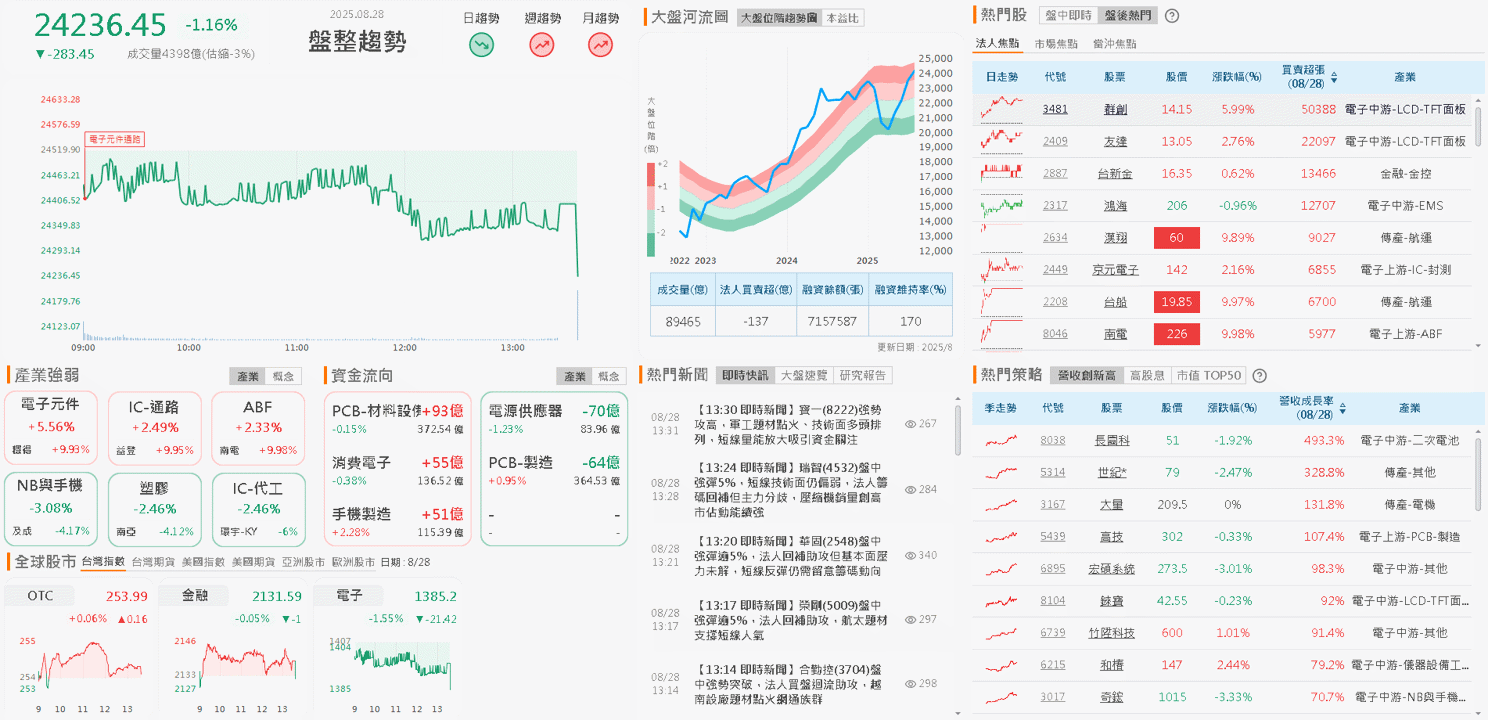Click the 電源供應器 fund flow row
This screenshot has height=720, width=1488.
554,419
